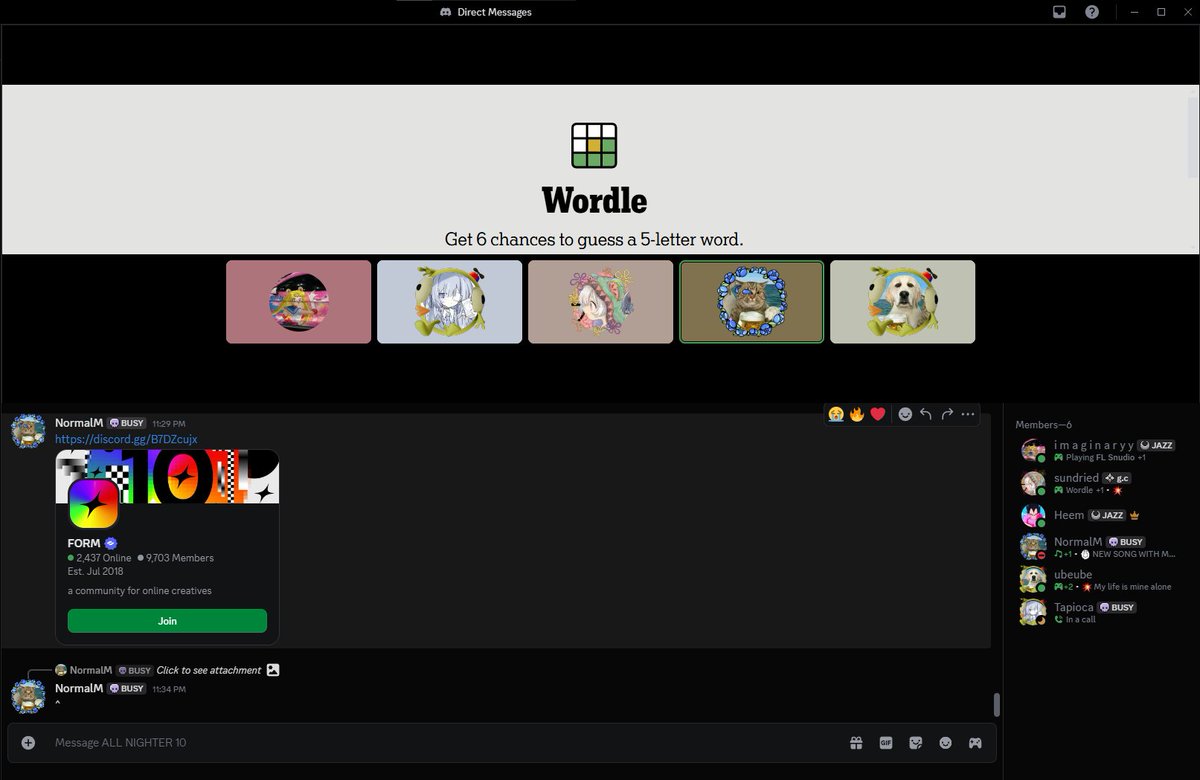Click the FORM server name in invite
The width and height of the screenshot is (1200, 780).
pyautogui.click(x=84, y=543)
